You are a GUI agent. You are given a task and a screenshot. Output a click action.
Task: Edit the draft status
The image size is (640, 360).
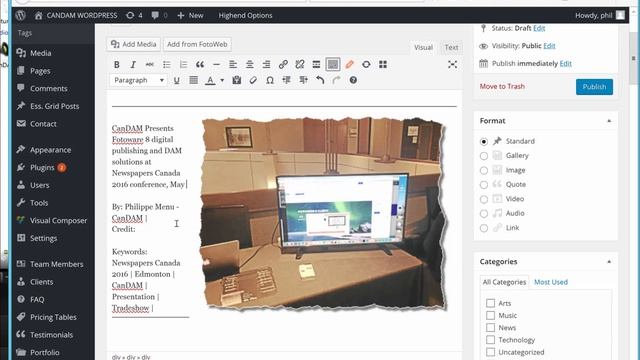click(x=539, y=28)
